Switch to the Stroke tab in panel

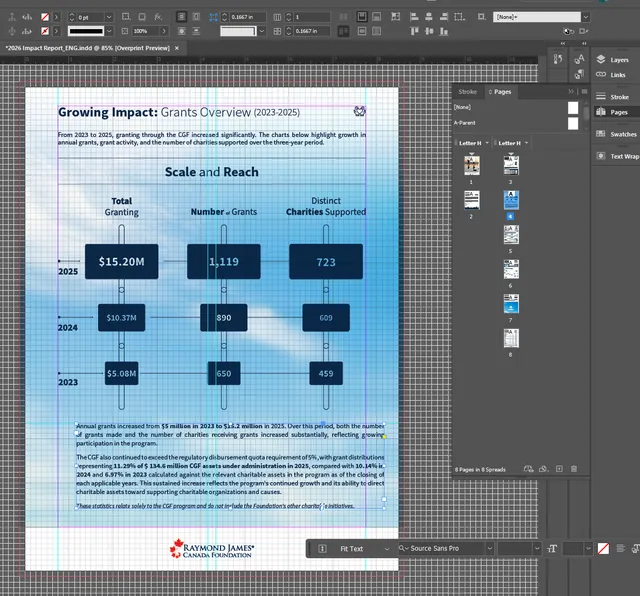[x=467, y=91]
